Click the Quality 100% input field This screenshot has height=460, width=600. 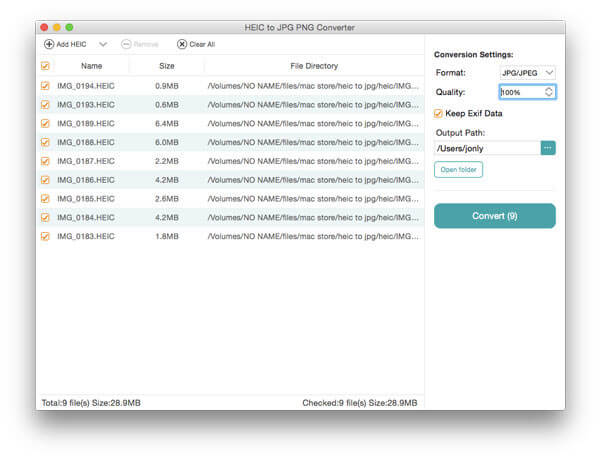[520, 92]
